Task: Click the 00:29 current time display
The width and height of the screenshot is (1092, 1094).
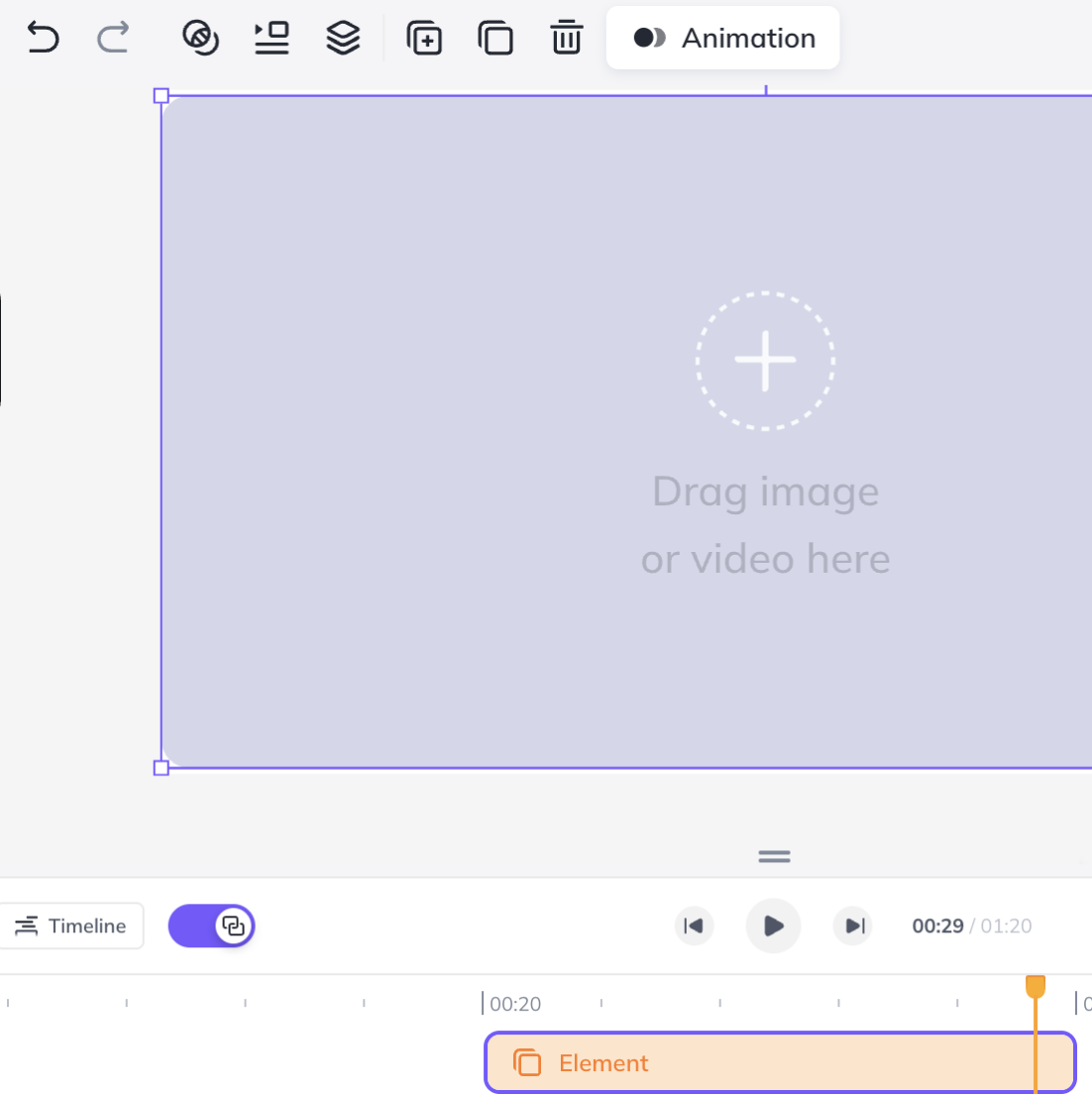Action: (937, 926)
